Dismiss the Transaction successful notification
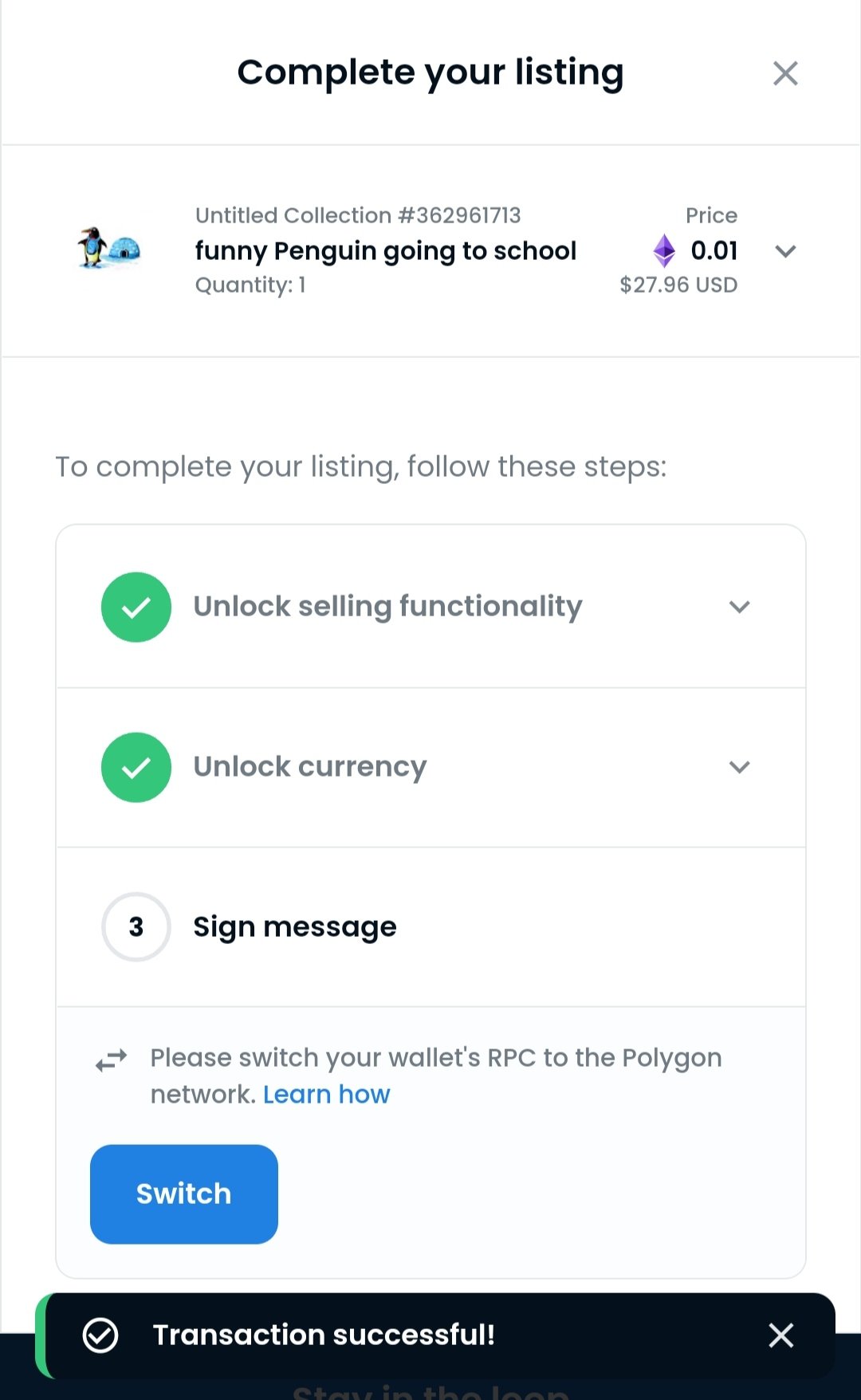Image resolution: width=861 pixels, height=1400 pixels. (x=781, y=1335)
